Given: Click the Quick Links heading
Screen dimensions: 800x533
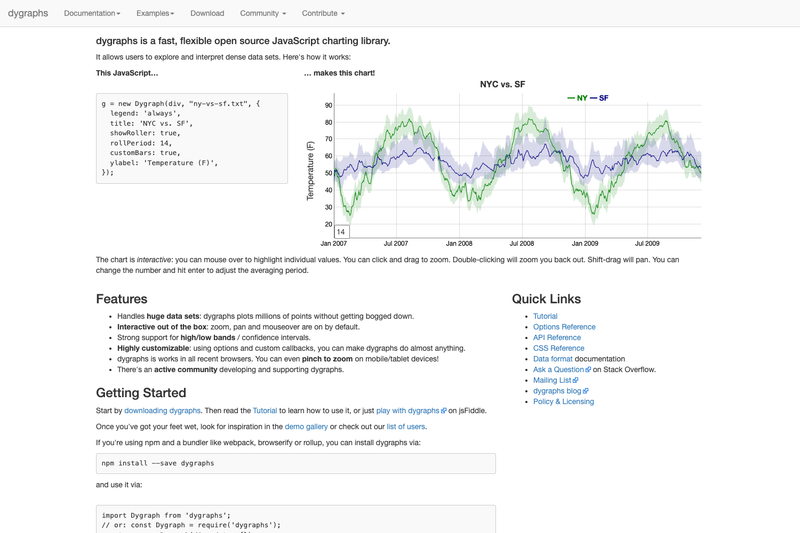Looking at the screenshot, I should [x=546, y=299].
